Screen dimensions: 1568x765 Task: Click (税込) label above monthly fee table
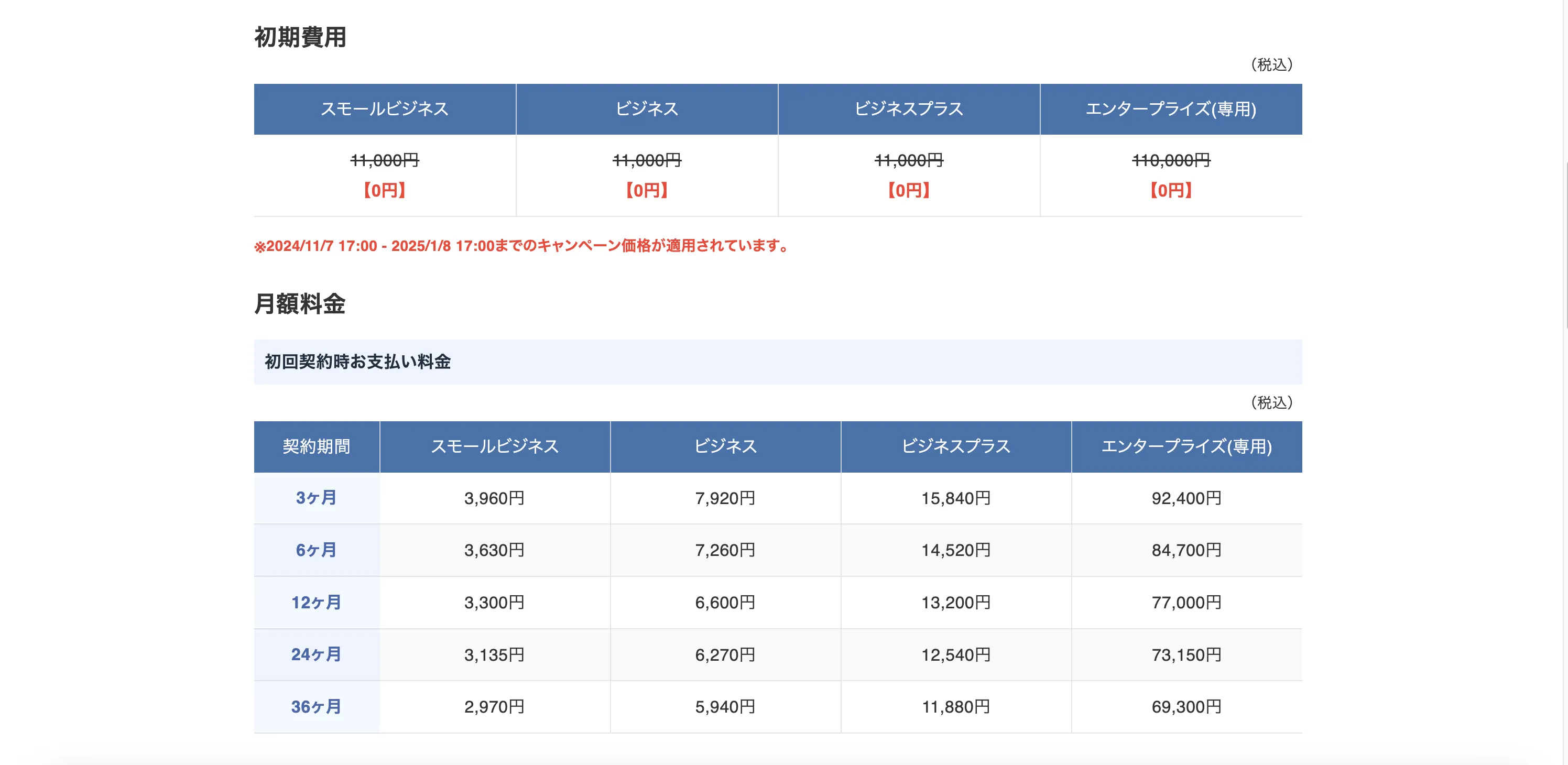click(1272, 402)
